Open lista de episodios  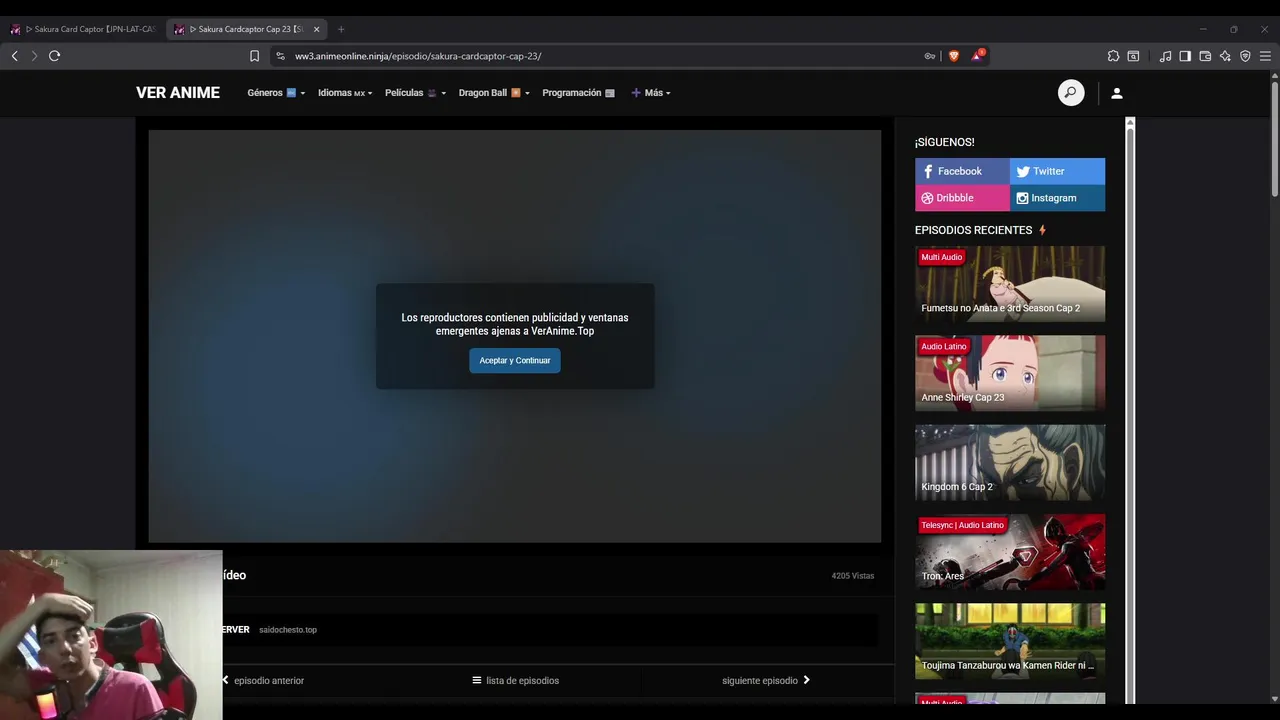click(x=515, y=680)
